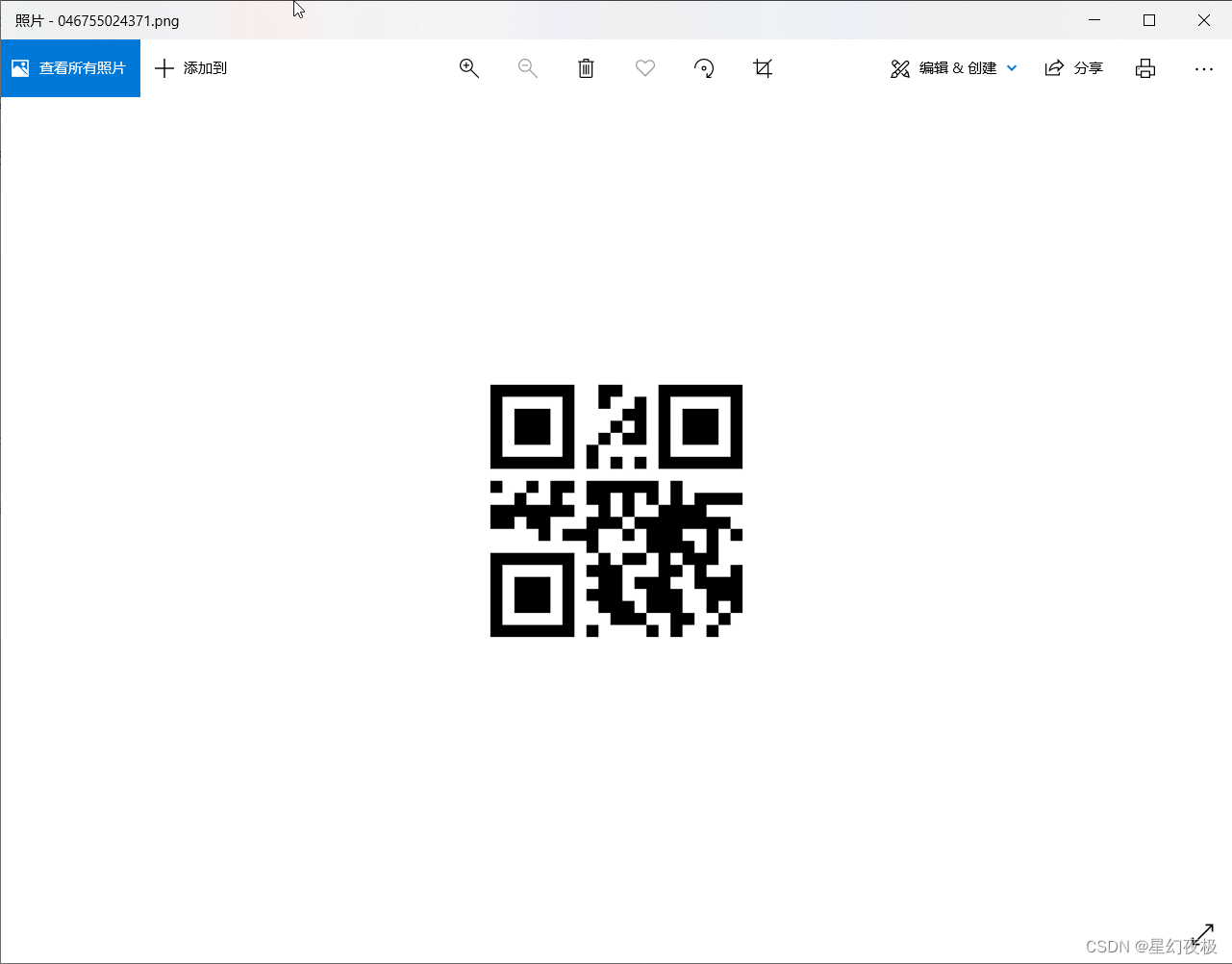Click the 编辑 & 创建 scissors icon

(900, 67)
